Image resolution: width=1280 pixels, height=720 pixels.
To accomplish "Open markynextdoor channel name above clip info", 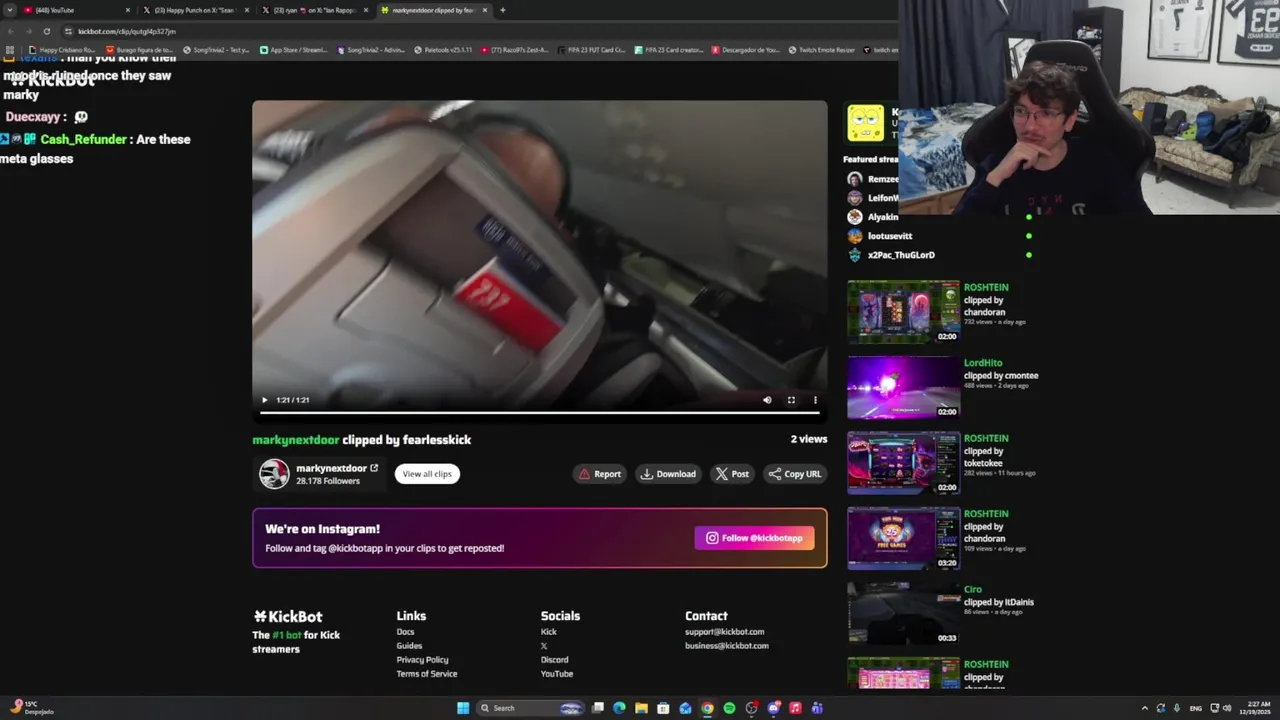I will (296, 439).
